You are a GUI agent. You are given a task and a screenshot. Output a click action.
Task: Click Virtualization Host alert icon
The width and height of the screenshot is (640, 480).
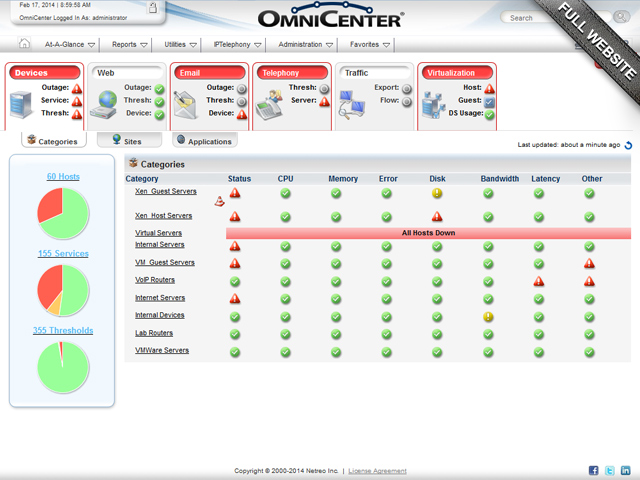tap(489, 89)
